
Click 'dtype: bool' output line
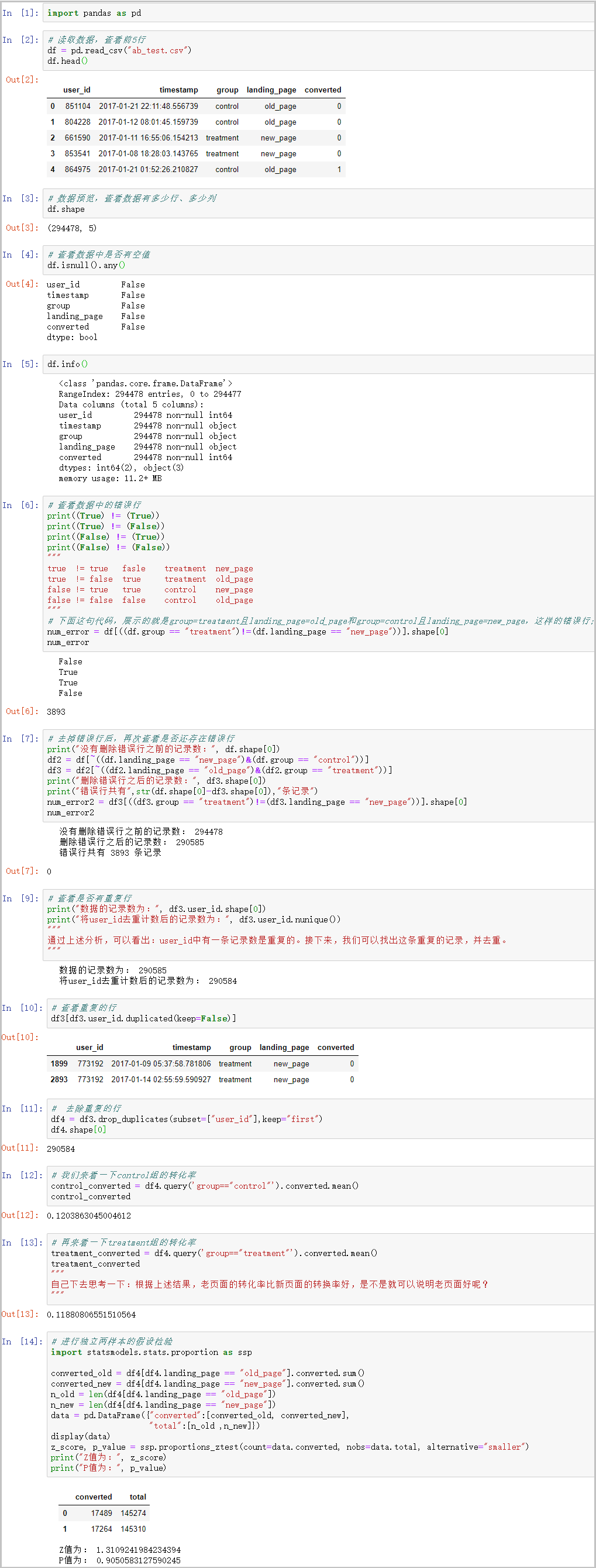(73, 337)
